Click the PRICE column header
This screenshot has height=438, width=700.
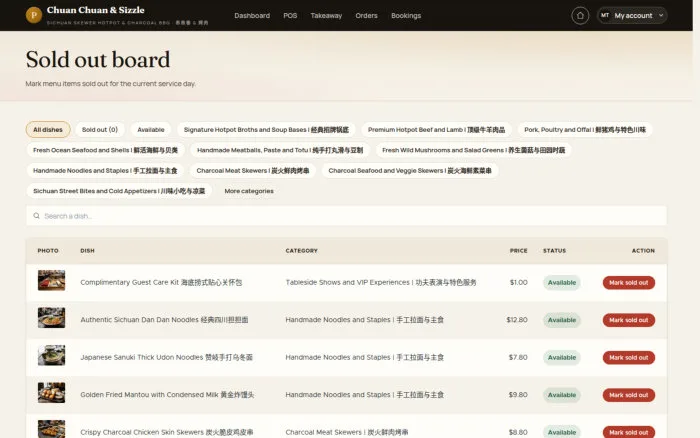click(518, 251)
